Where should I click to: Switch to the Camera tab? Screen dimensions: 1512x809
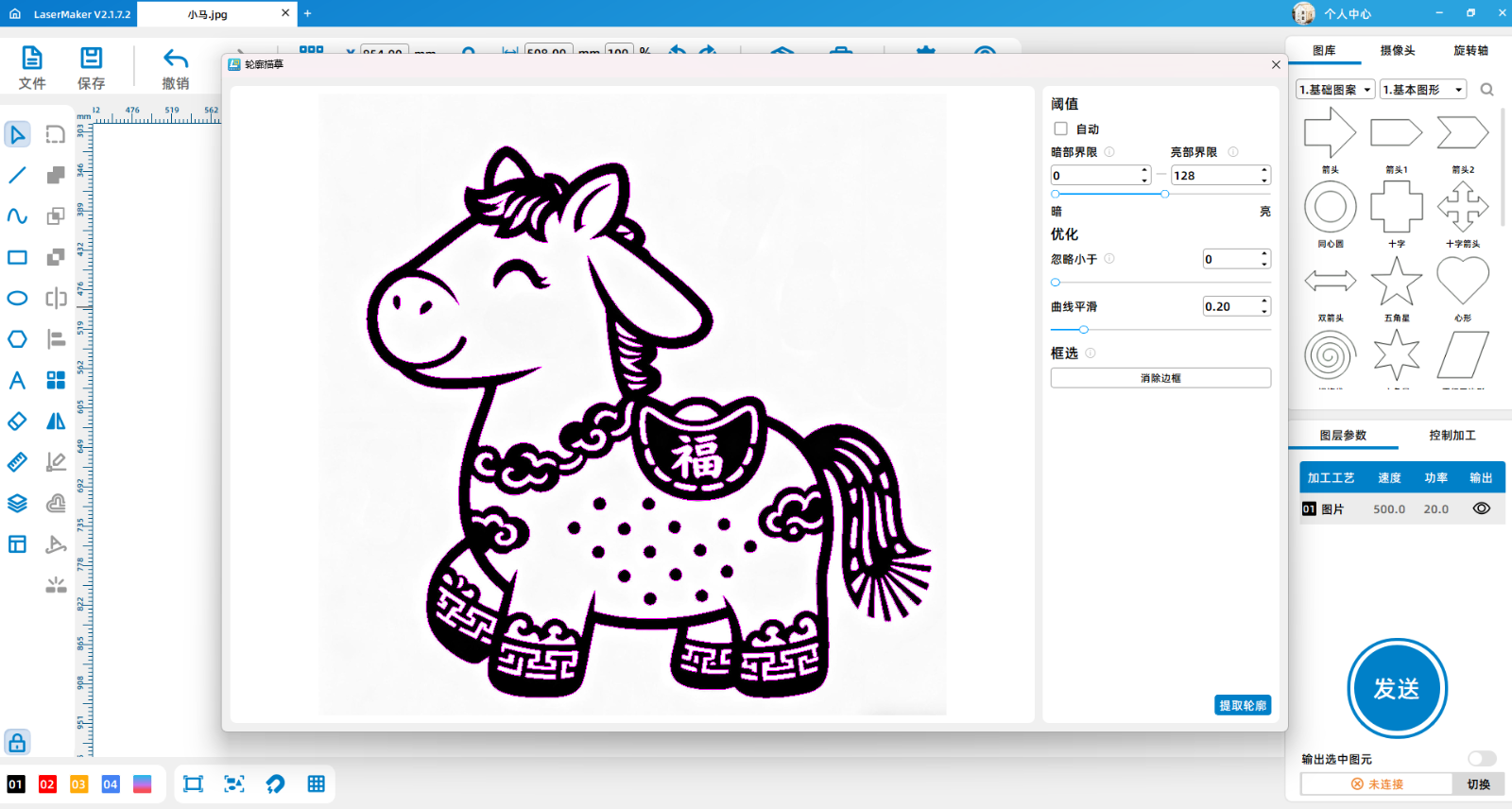[1397, 51]
